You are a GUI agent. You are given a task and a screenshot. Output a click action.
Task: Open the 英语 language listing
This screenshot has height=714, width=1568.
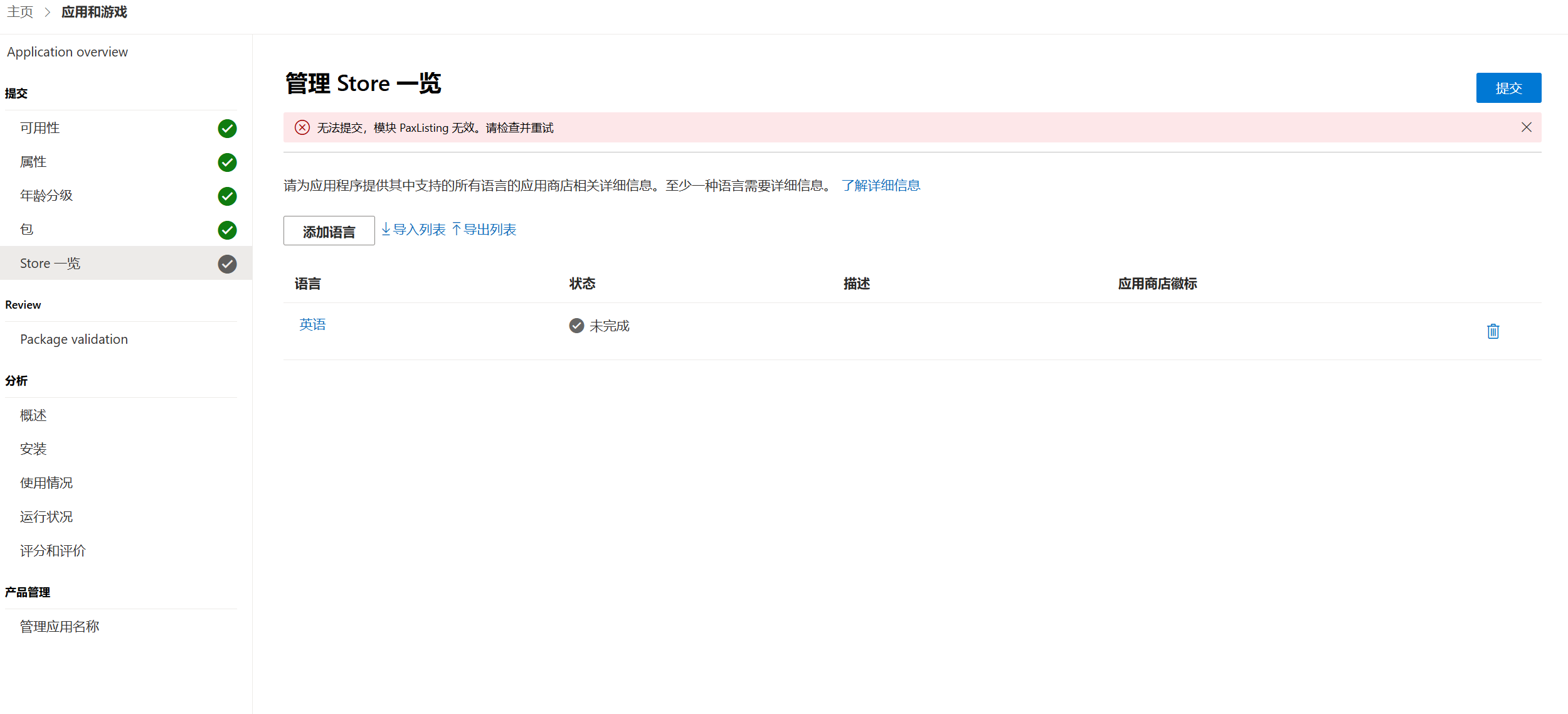click(x=312, y=324)
